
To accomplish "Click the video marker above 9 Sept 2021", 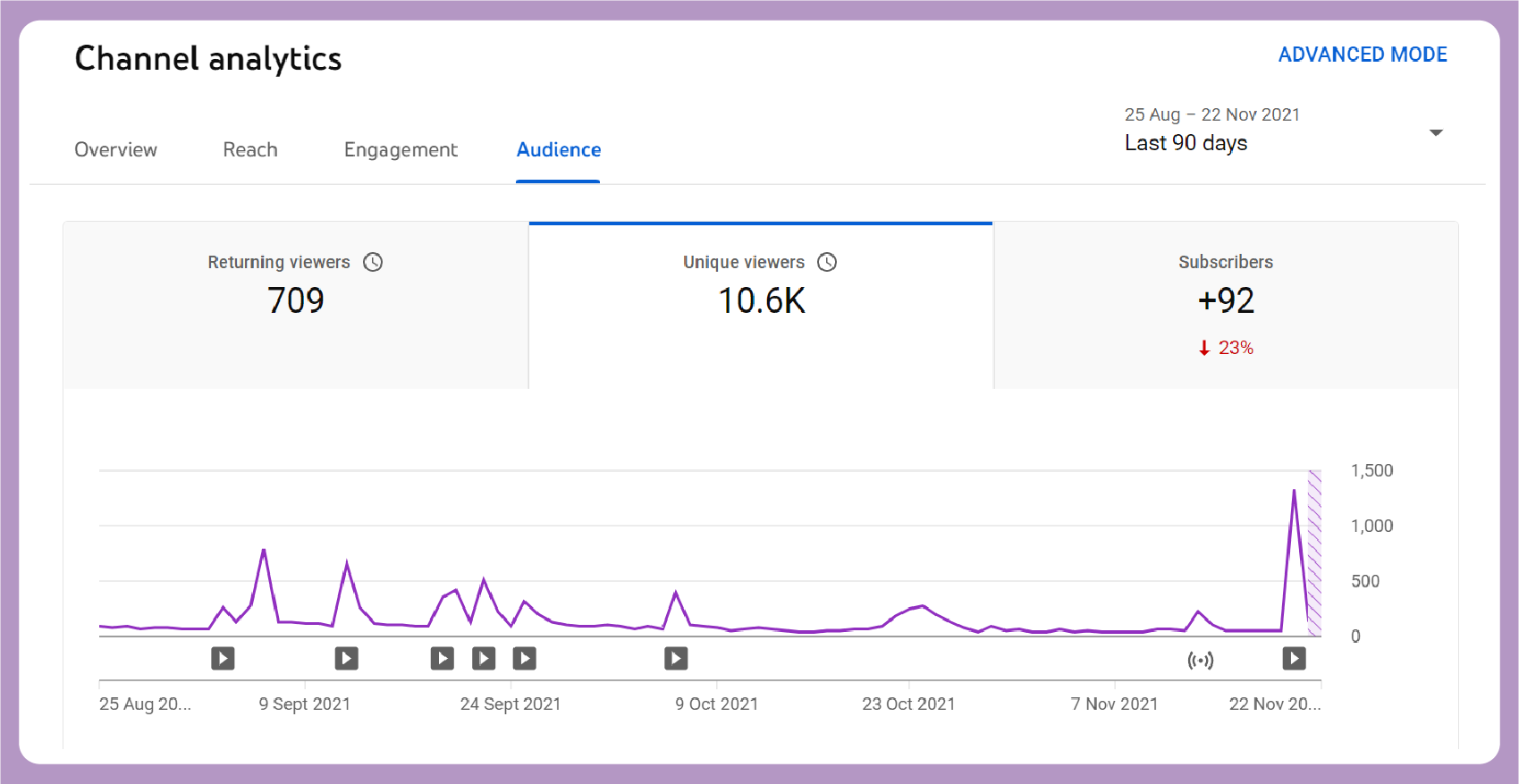I will 346,659.
